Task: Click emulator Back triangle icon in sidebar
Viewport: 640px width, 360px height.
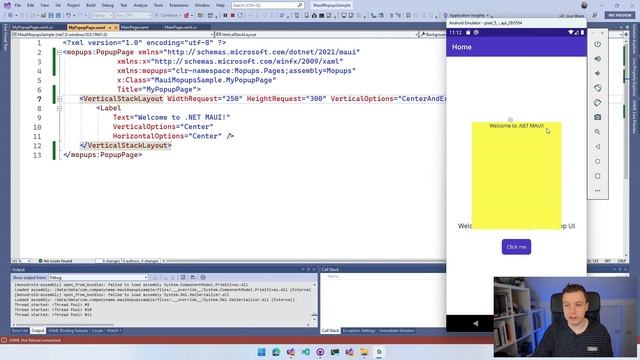Action: 598,147
